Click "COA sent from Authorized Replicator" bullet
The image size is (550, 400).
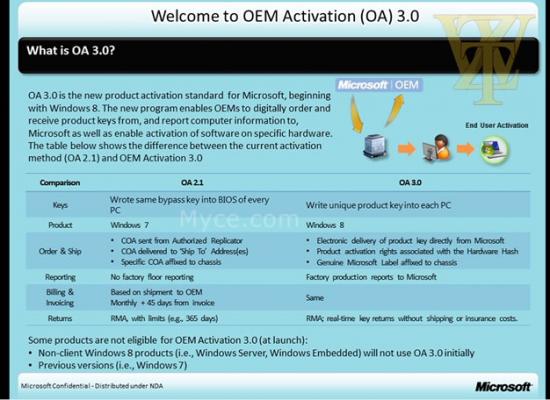pyautogui.click(x=181, y=241)
